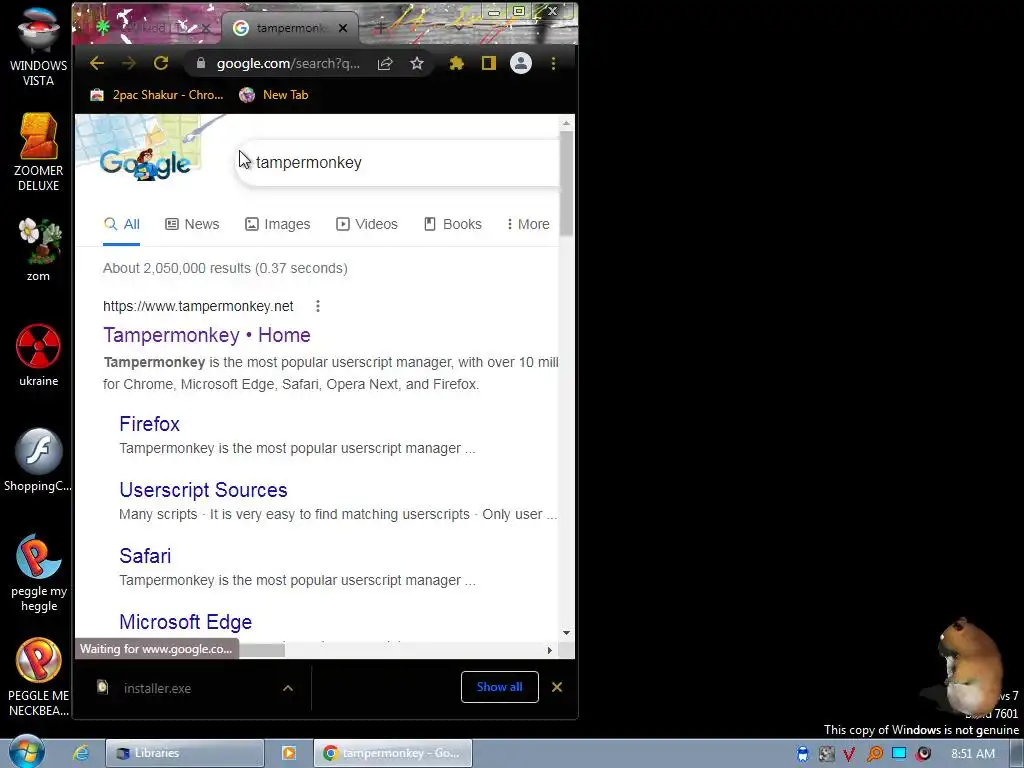Click the horizontal scrollbar right arrow

[x=549, y=650]
